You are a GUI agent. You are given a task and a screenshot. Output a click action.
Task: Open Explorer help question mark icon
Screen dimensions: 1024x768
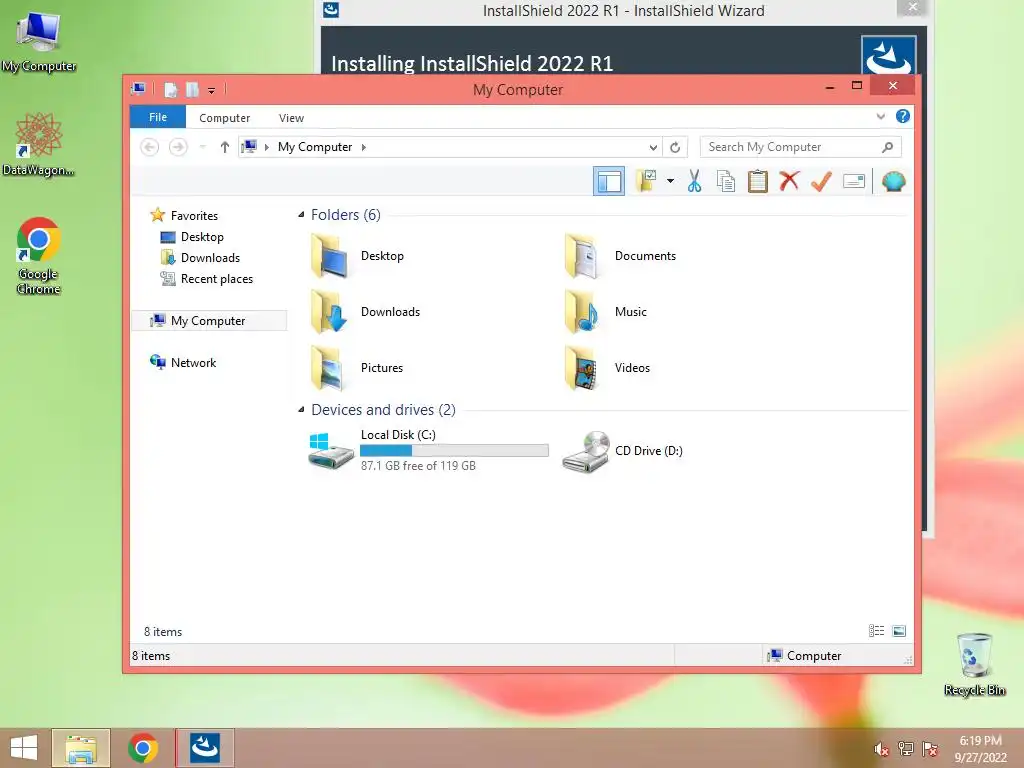pos(903,116)
